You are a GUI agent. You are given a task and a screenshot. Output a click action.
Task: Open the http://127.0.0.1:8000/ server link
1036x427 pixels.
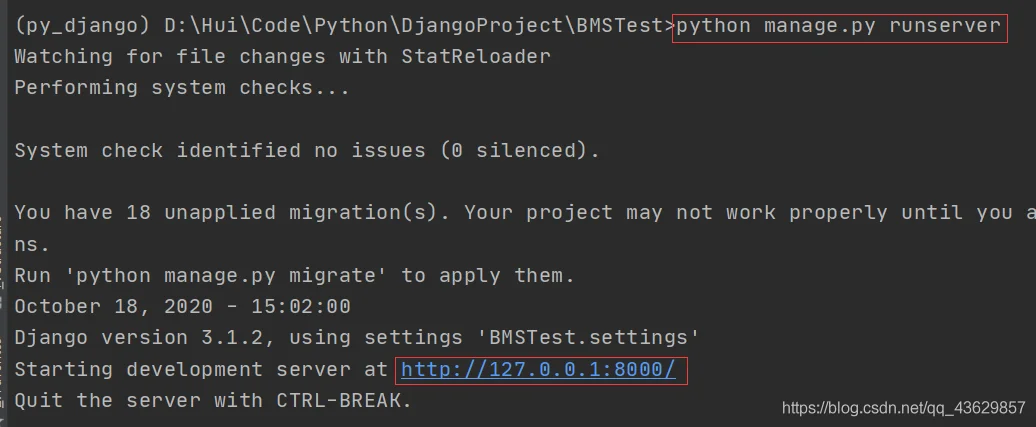pos(538,369)
